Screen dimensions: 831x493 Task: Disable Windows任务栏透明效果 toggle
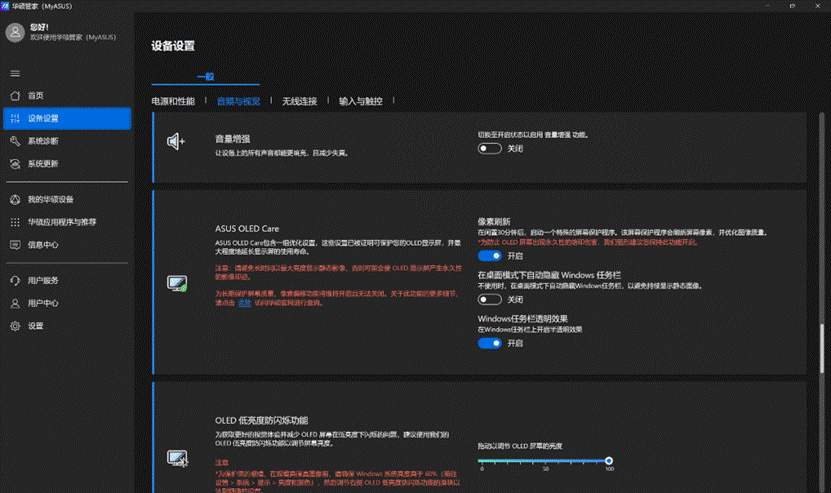(x=490, y=343)
